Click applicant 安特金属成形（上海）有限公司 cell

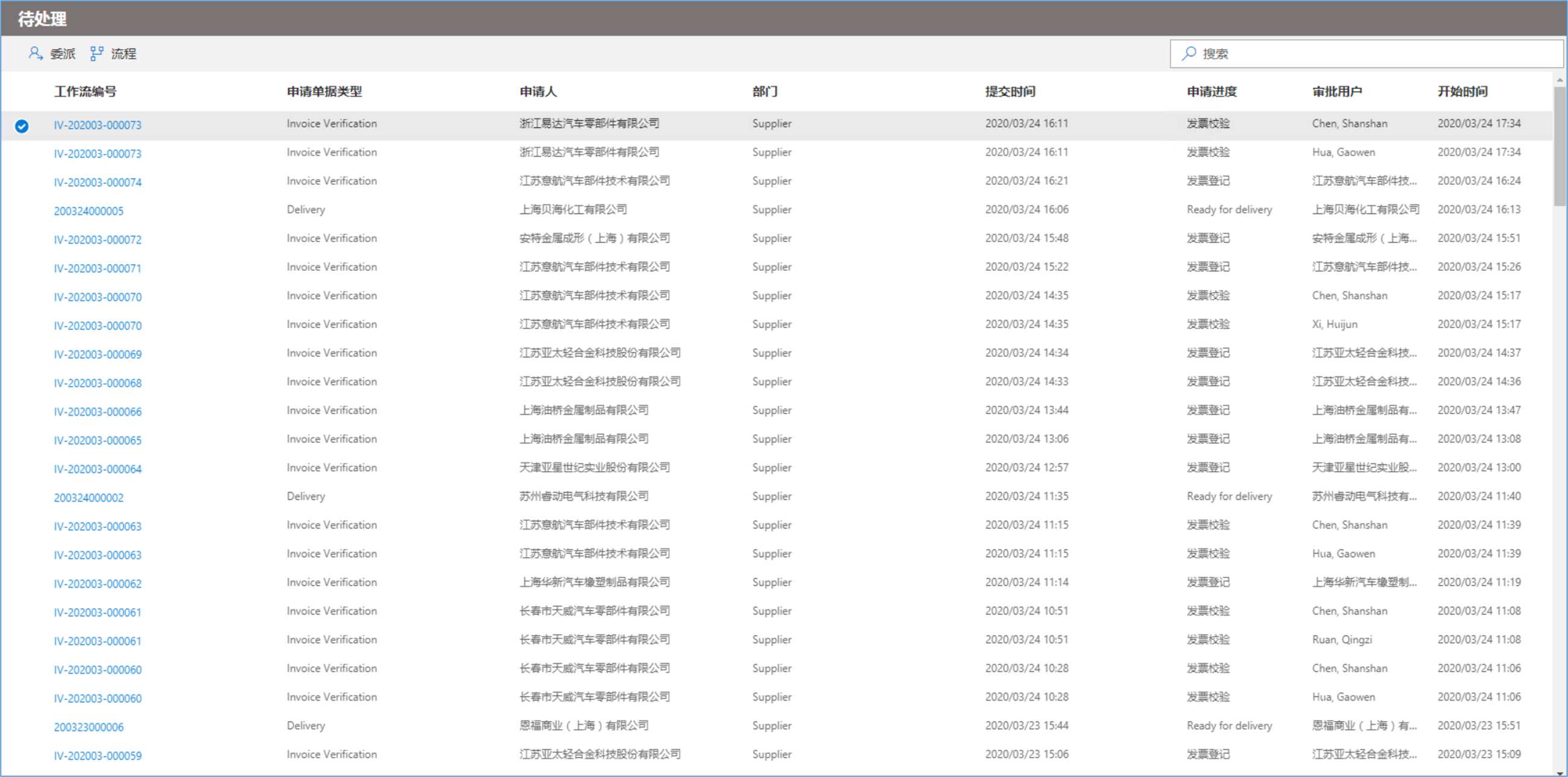point(595,238)
